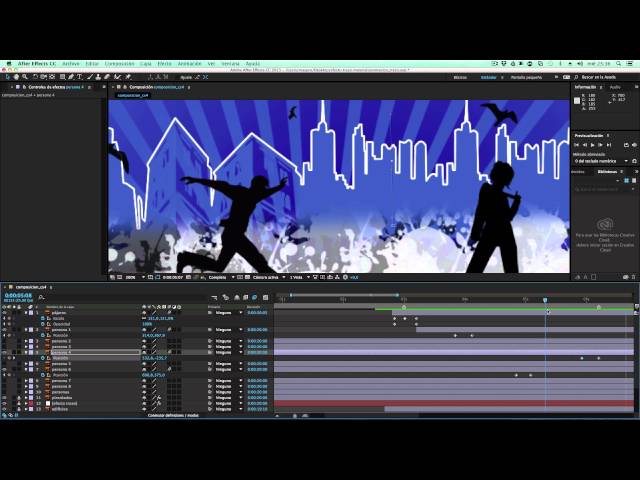
Task: Toggle shy layers hide icon in timeline
Action: click(x=237, y=298)
